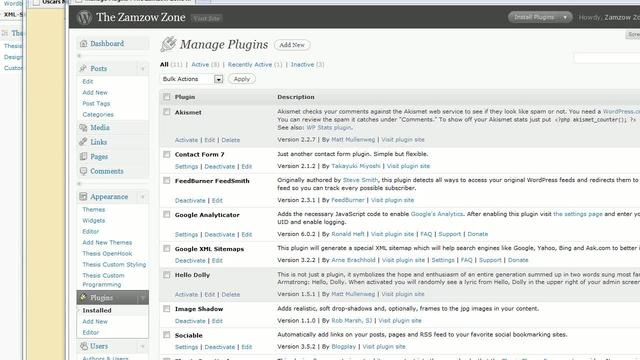Open the WP Stats plugin link
This screenshot has height=360, width=640.
329,127
